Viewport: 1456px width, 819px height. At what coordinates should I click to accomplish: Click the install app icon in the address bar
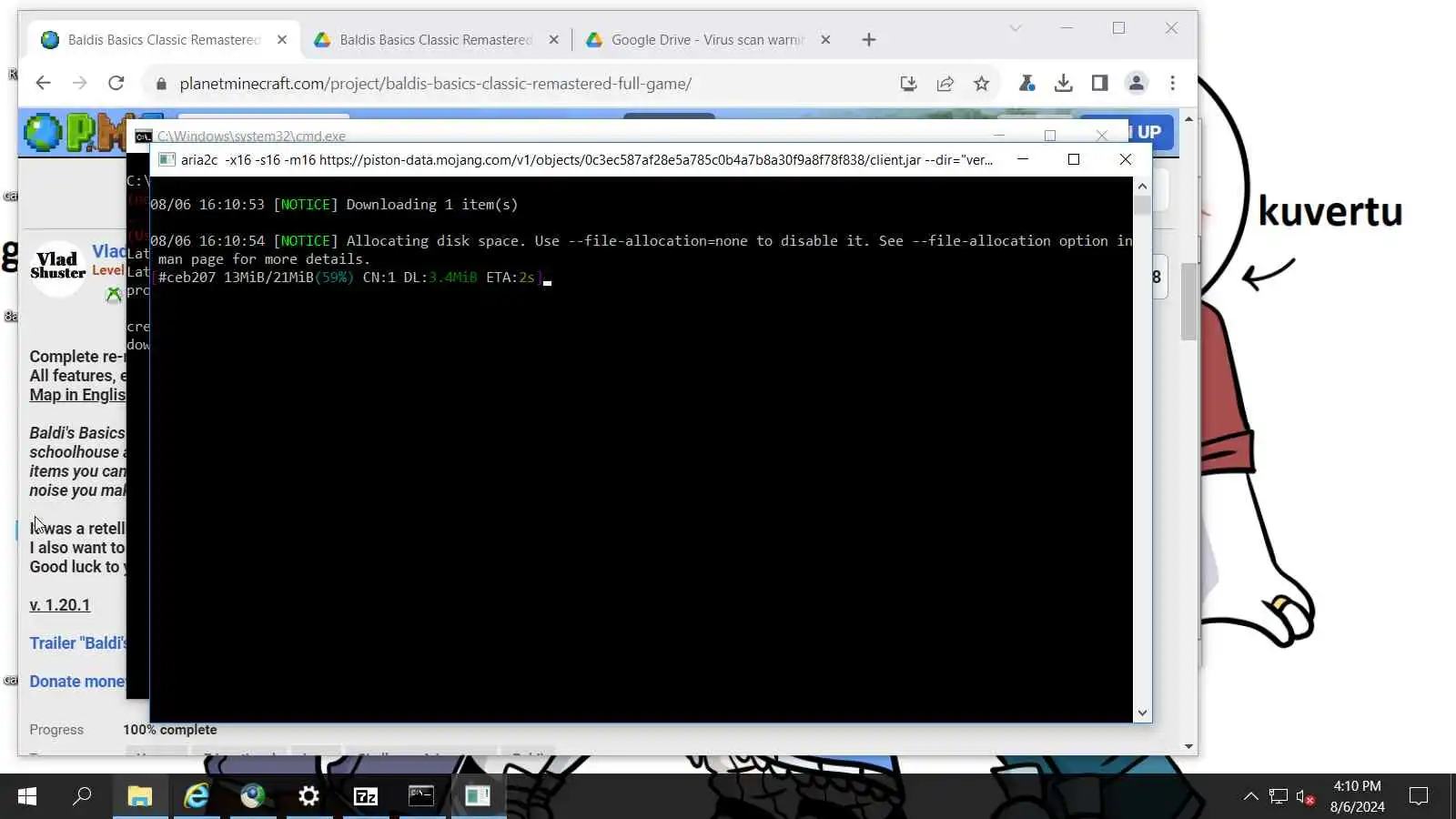coord(908,84)
